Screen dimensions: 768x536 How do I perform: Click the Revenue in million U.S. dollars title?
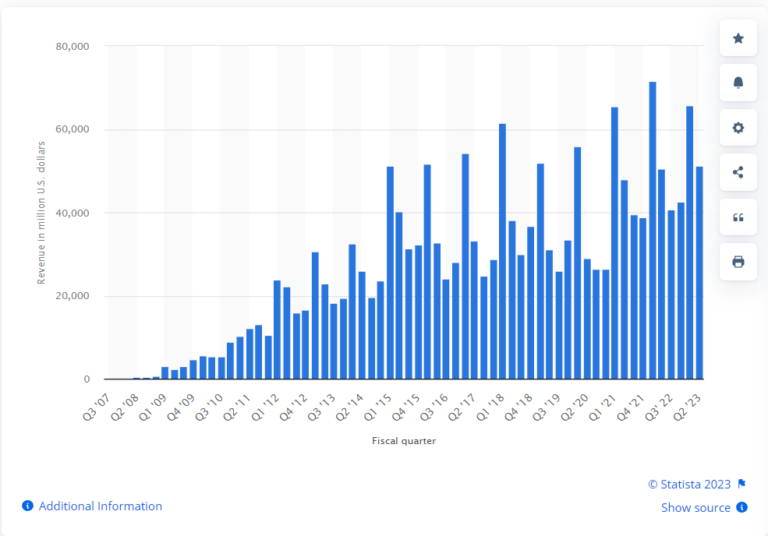(x=42, y=213)
